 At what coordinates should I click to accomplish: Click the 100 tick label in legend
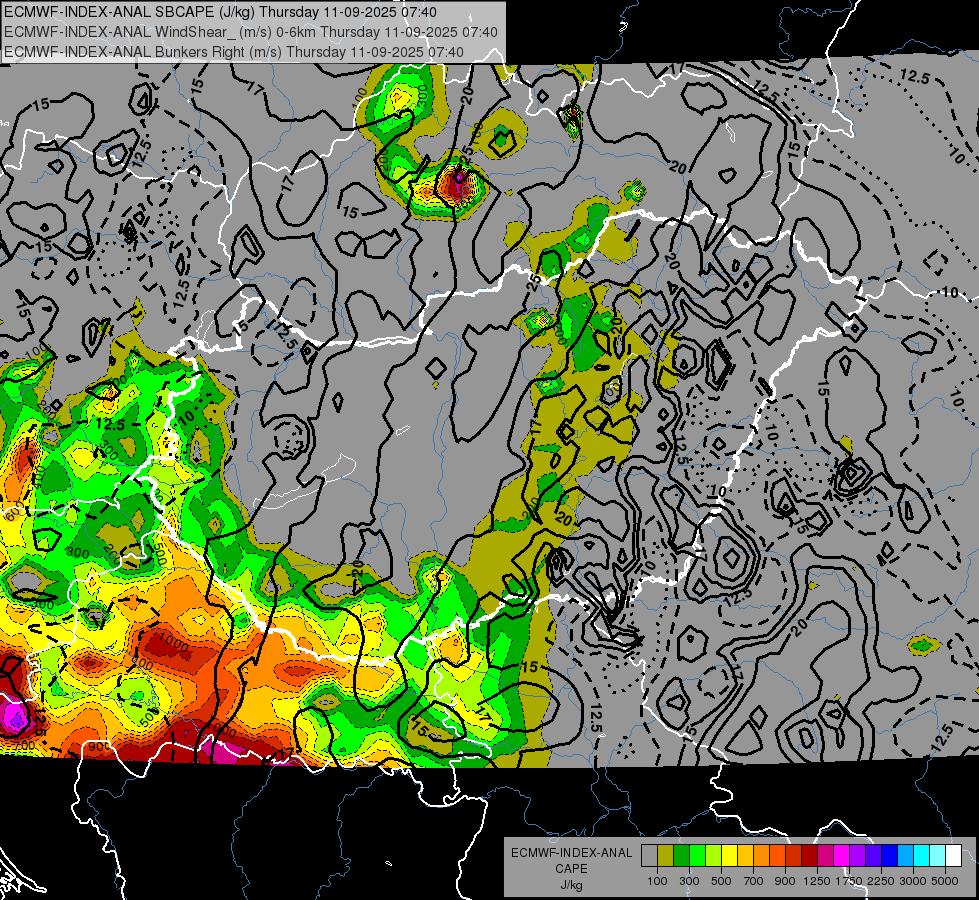point(657,881)
